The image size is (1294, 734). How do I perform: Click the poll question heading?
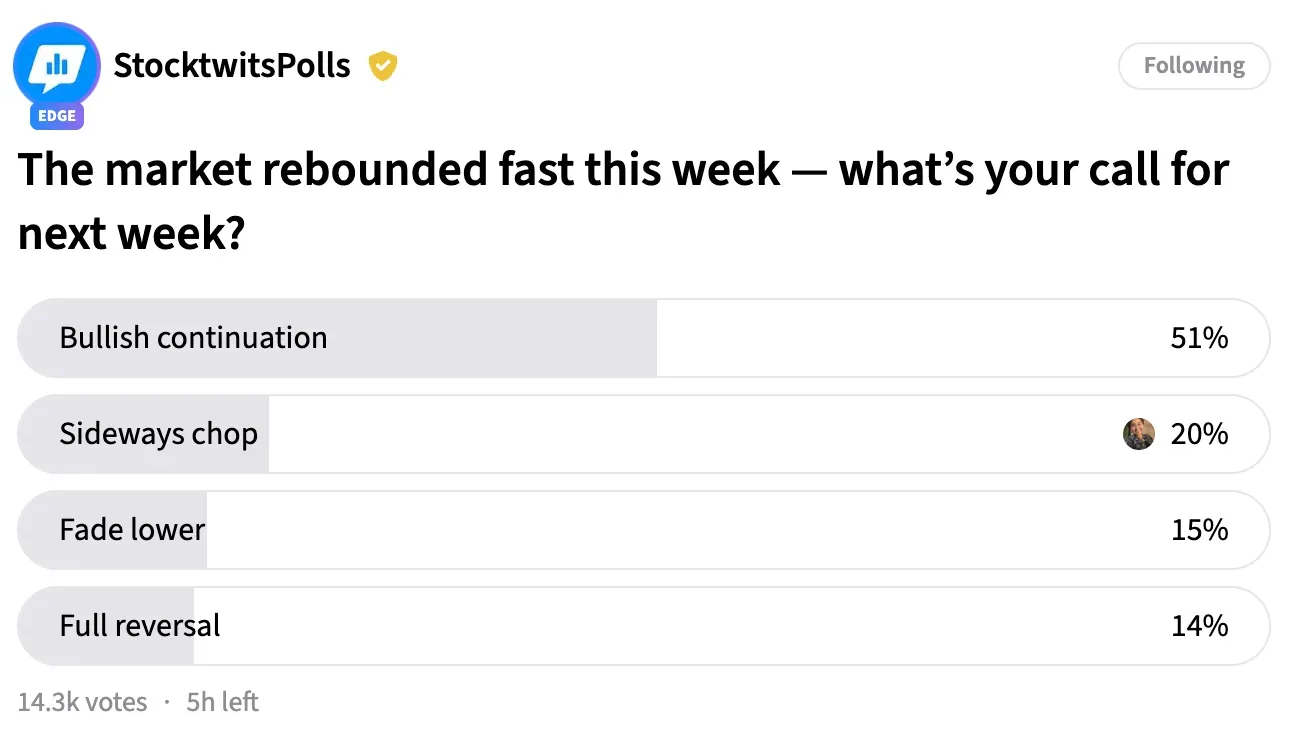click(623, 201)
